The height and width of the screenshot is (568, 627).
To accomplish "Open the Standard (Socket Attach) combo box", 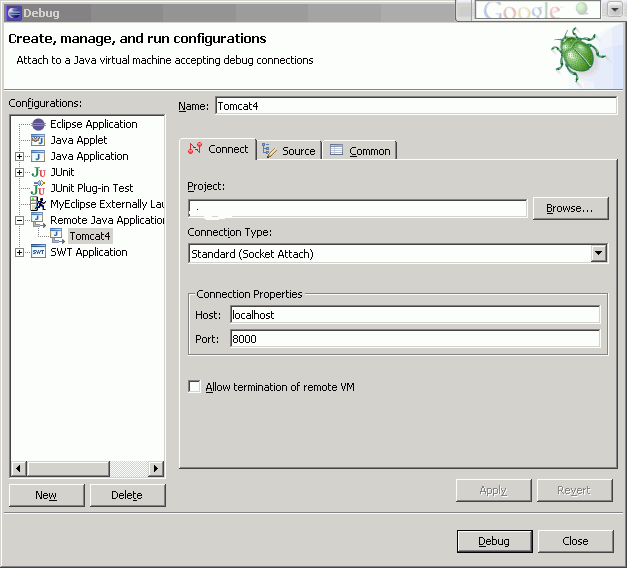I will point(397,253).
